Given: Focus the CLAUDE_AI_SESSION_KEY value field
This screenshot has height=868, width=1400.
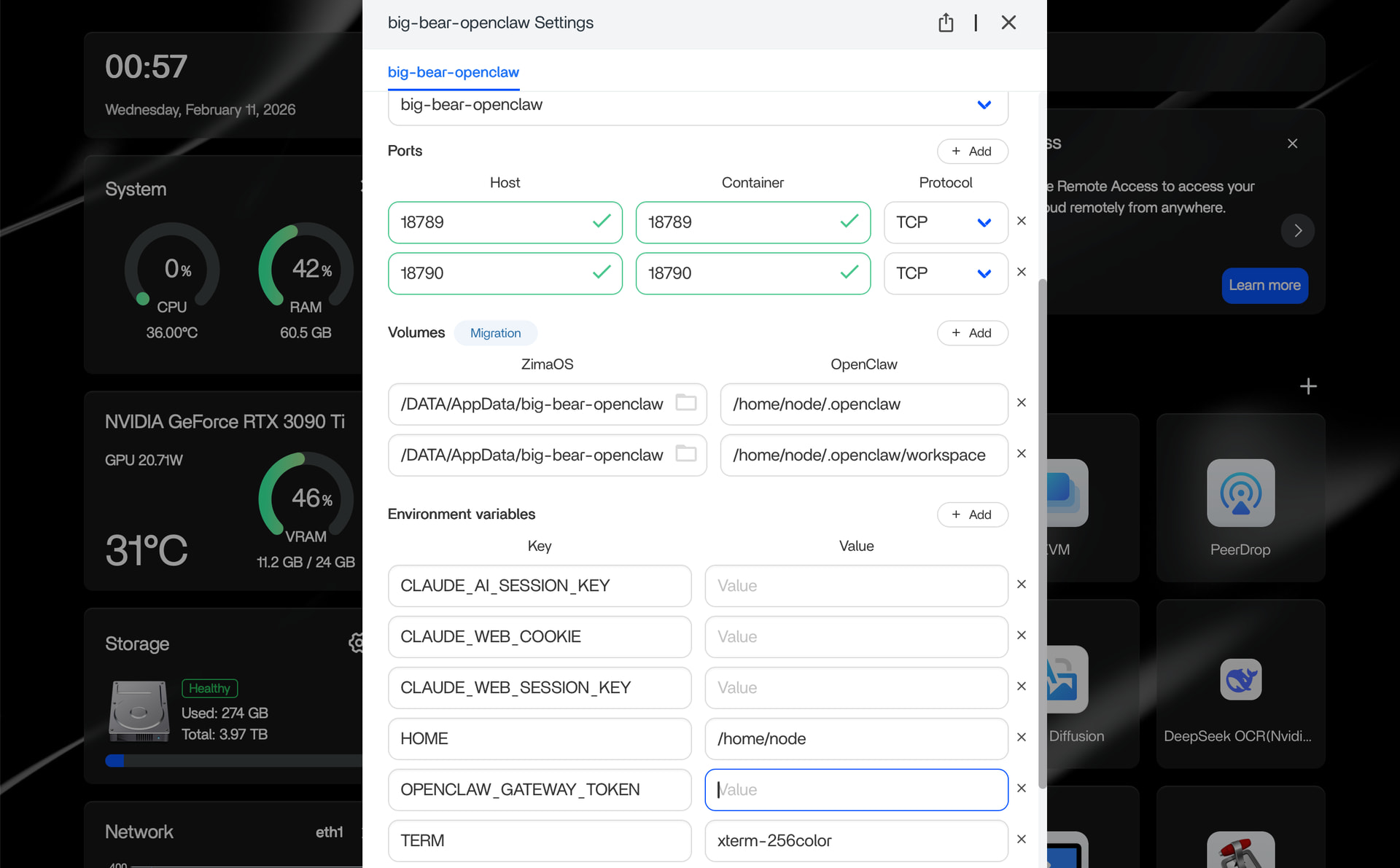Looking at the screenshot, I should point(855,586).
